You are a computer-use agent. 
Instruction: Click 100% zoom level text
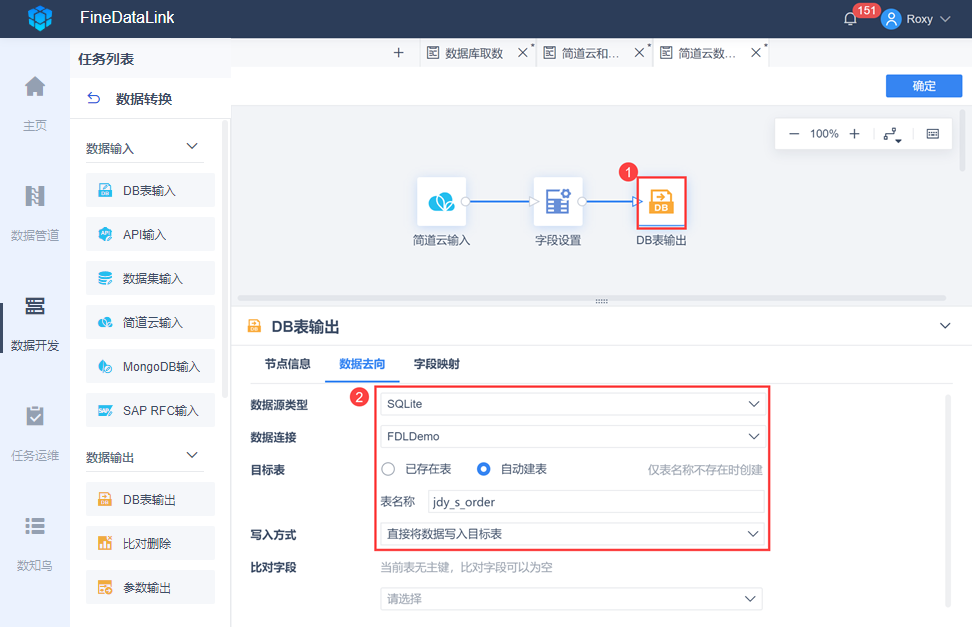click(824, 134)
